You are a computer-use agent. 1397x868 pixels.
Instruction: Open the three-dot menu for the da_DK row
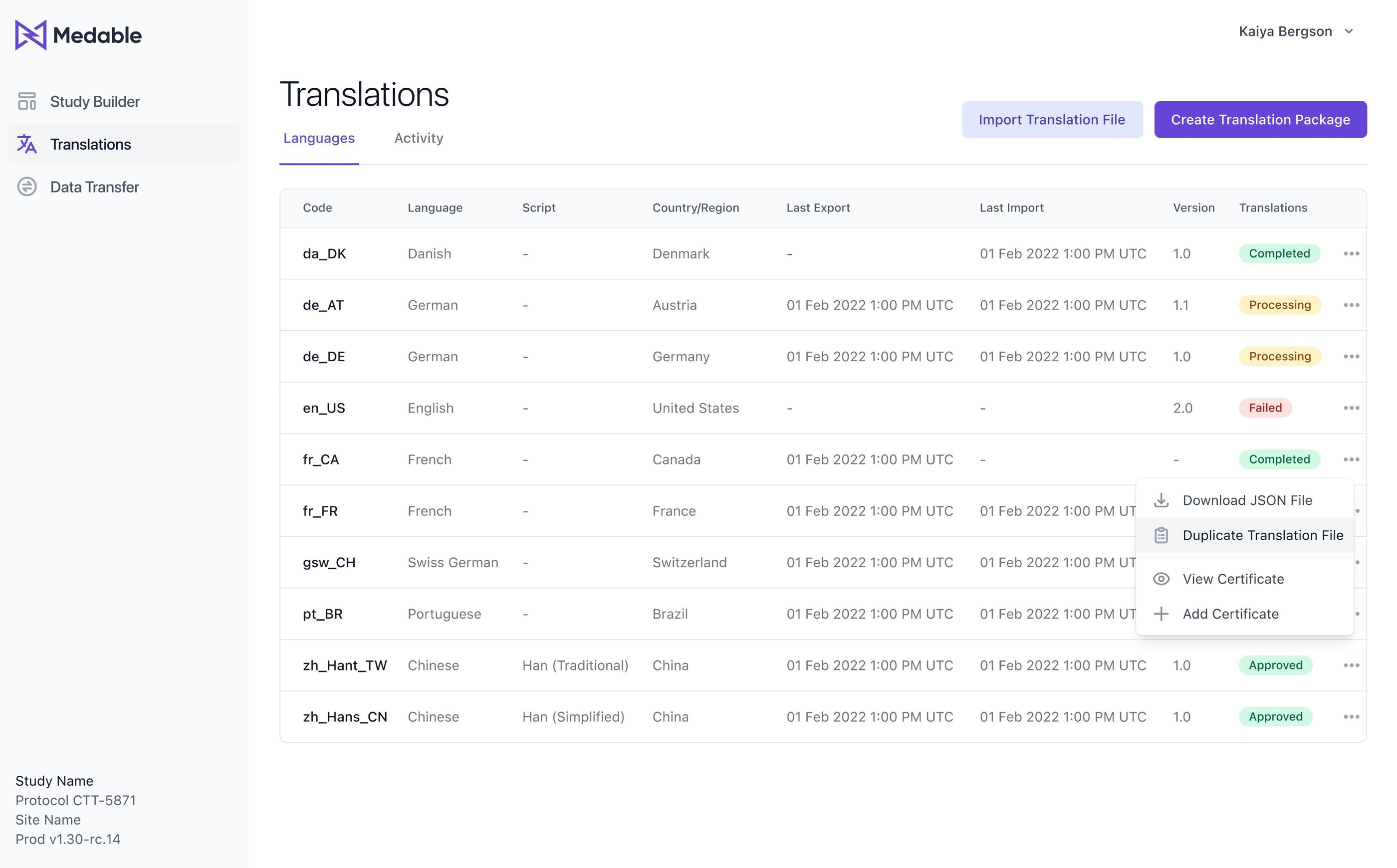(1351, 254)
